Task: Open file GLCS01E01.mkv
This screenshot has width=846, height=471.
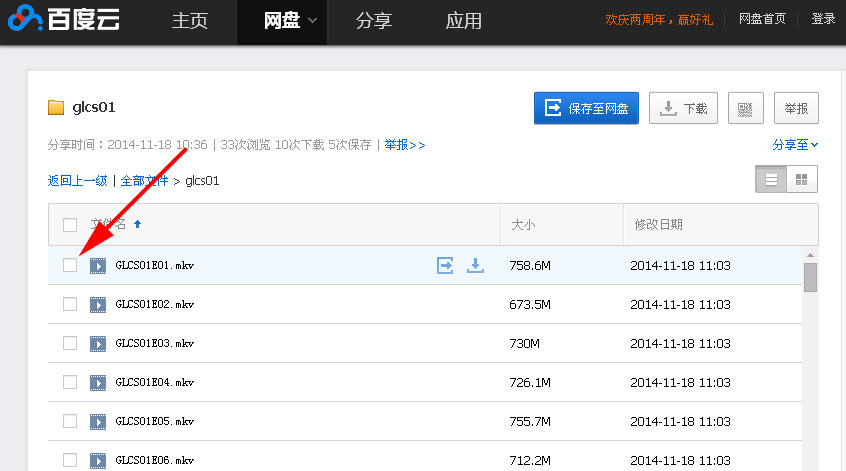Action: click(154, 265)
